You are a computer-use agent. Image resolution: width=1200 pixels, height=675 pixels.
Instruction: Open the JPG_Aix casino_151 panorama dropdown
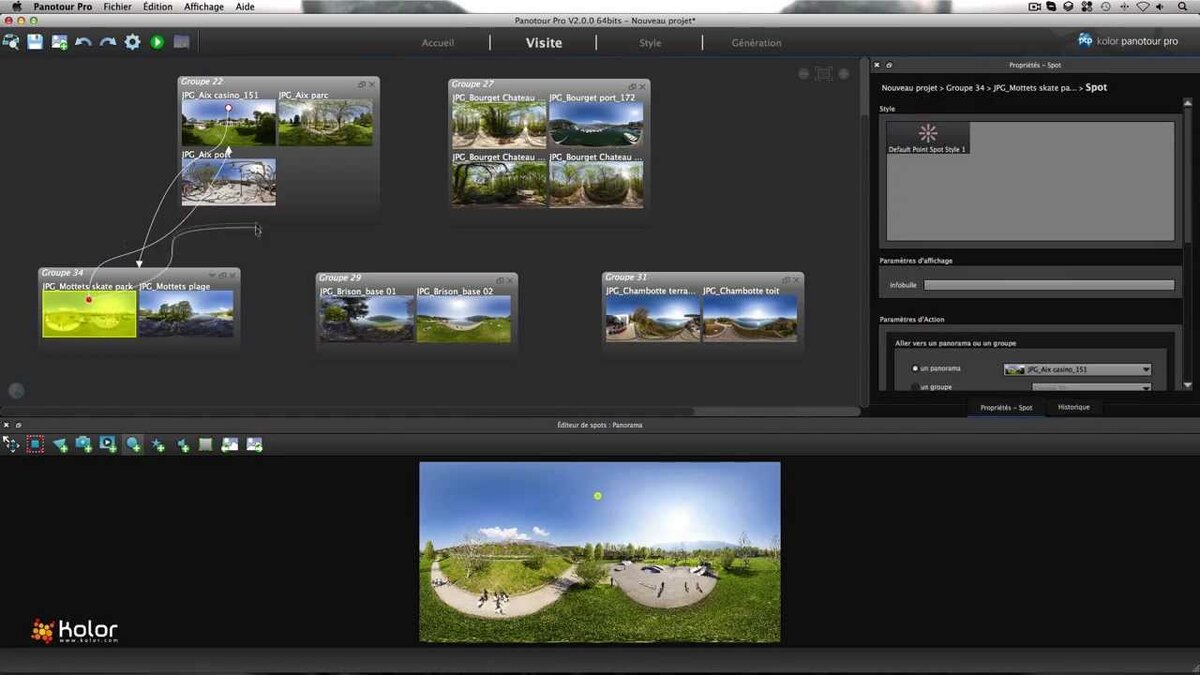coord(1078,369)
